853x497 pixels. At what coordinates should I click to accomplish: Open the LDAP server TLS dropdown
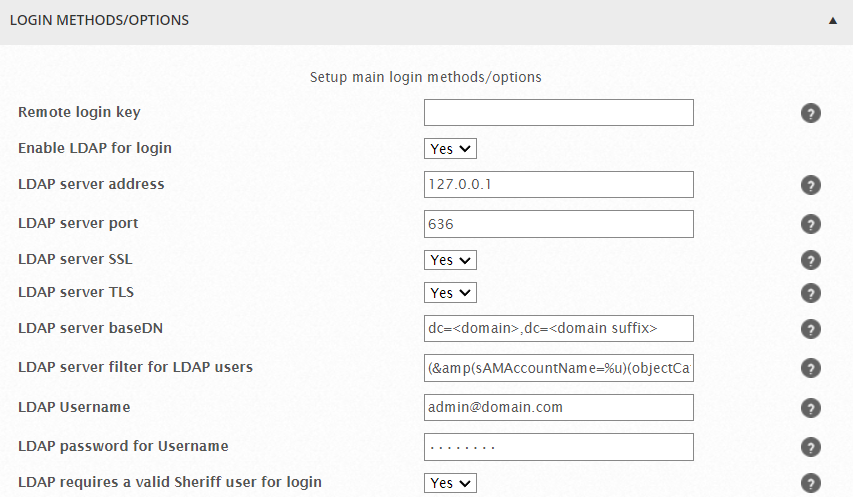coord(450,293)
